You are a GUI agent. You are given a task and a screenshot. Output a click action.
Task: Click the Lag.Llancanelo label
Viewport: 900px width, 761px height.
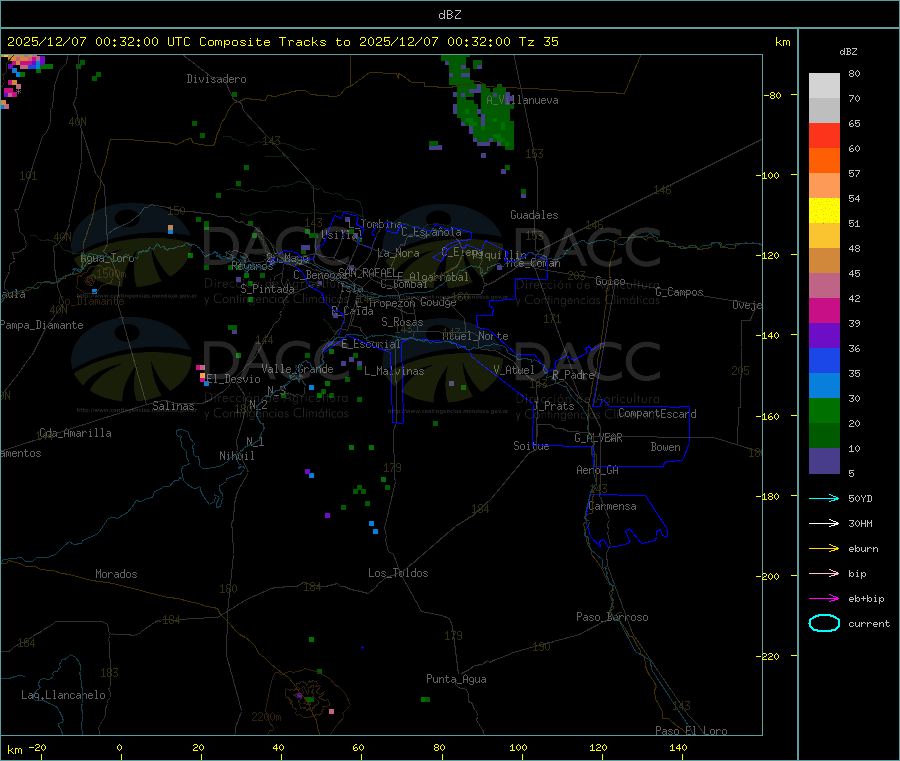pyautogui.click(x=63, y=695)
